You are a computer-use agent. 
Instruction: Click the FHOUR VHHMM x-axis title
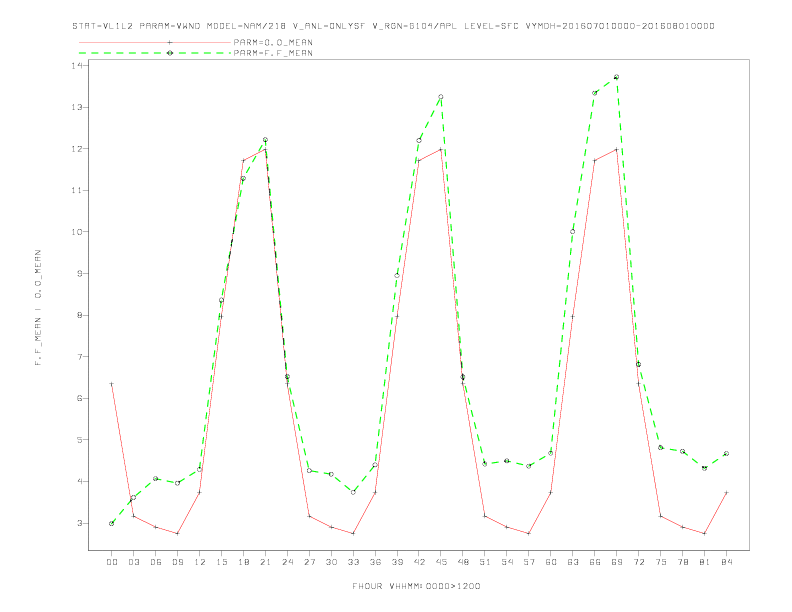tap(416, 586)
